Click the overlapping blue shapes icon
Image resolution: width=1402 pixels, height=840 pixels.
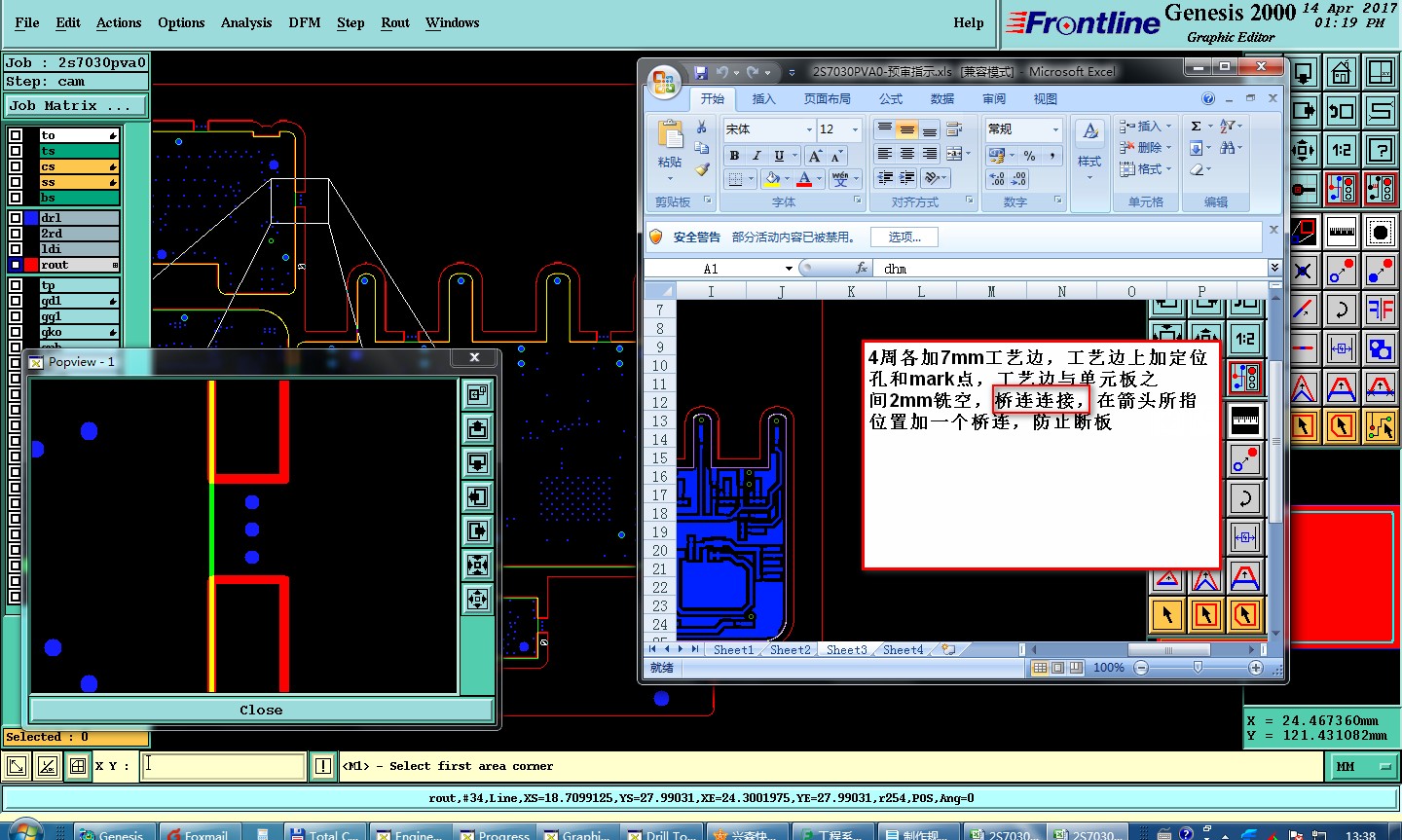(1380, 348)
